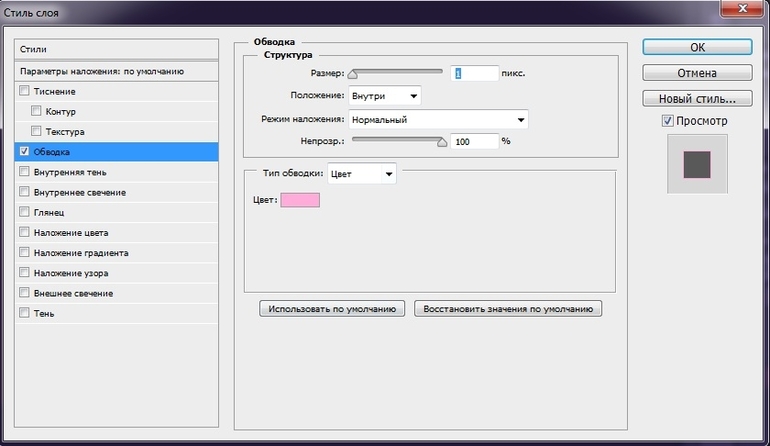Uncheck the Обводка style checkbox

(x=24, y=152)
